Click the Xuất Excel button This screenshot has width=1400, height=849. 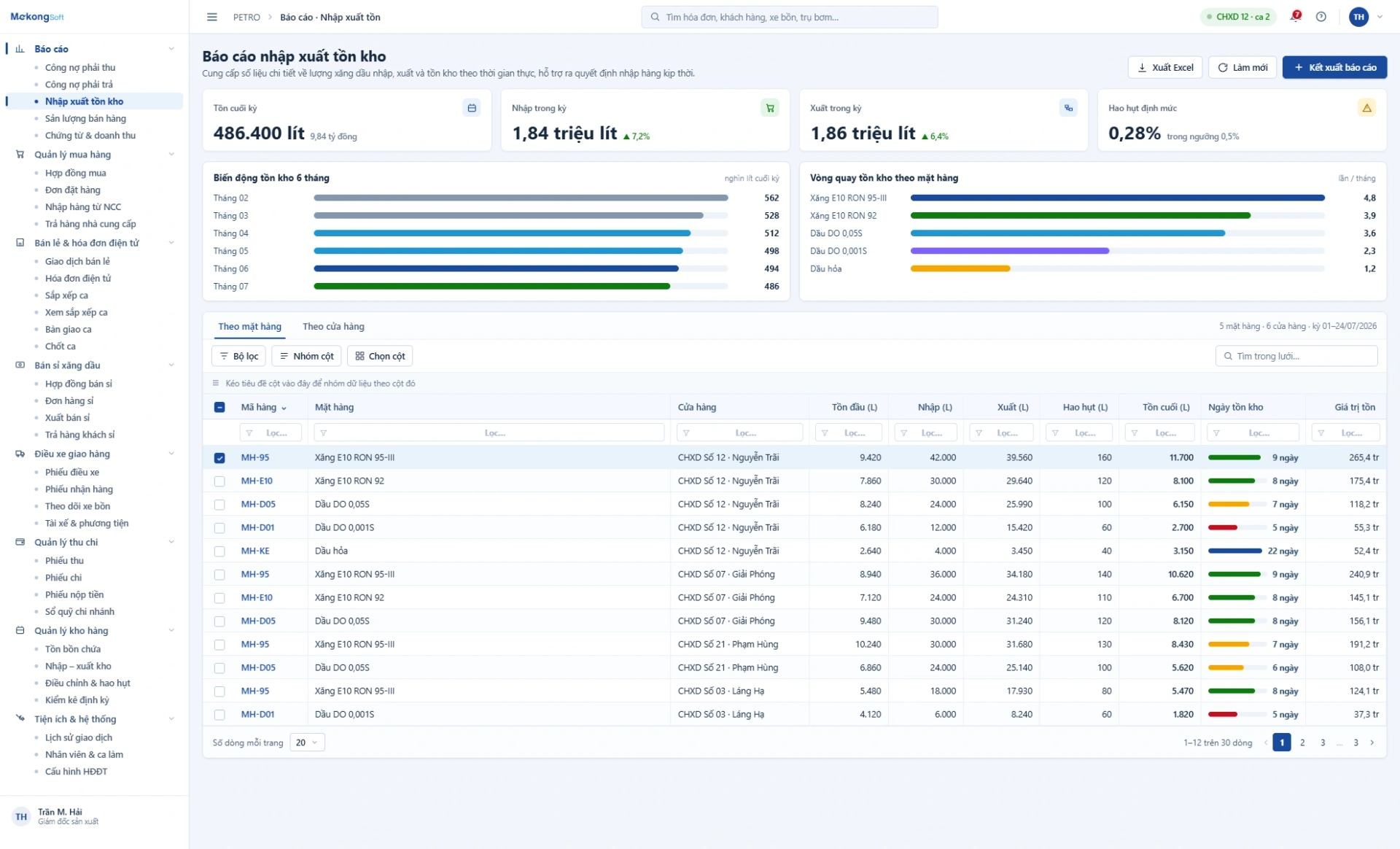coord(1165,68)
